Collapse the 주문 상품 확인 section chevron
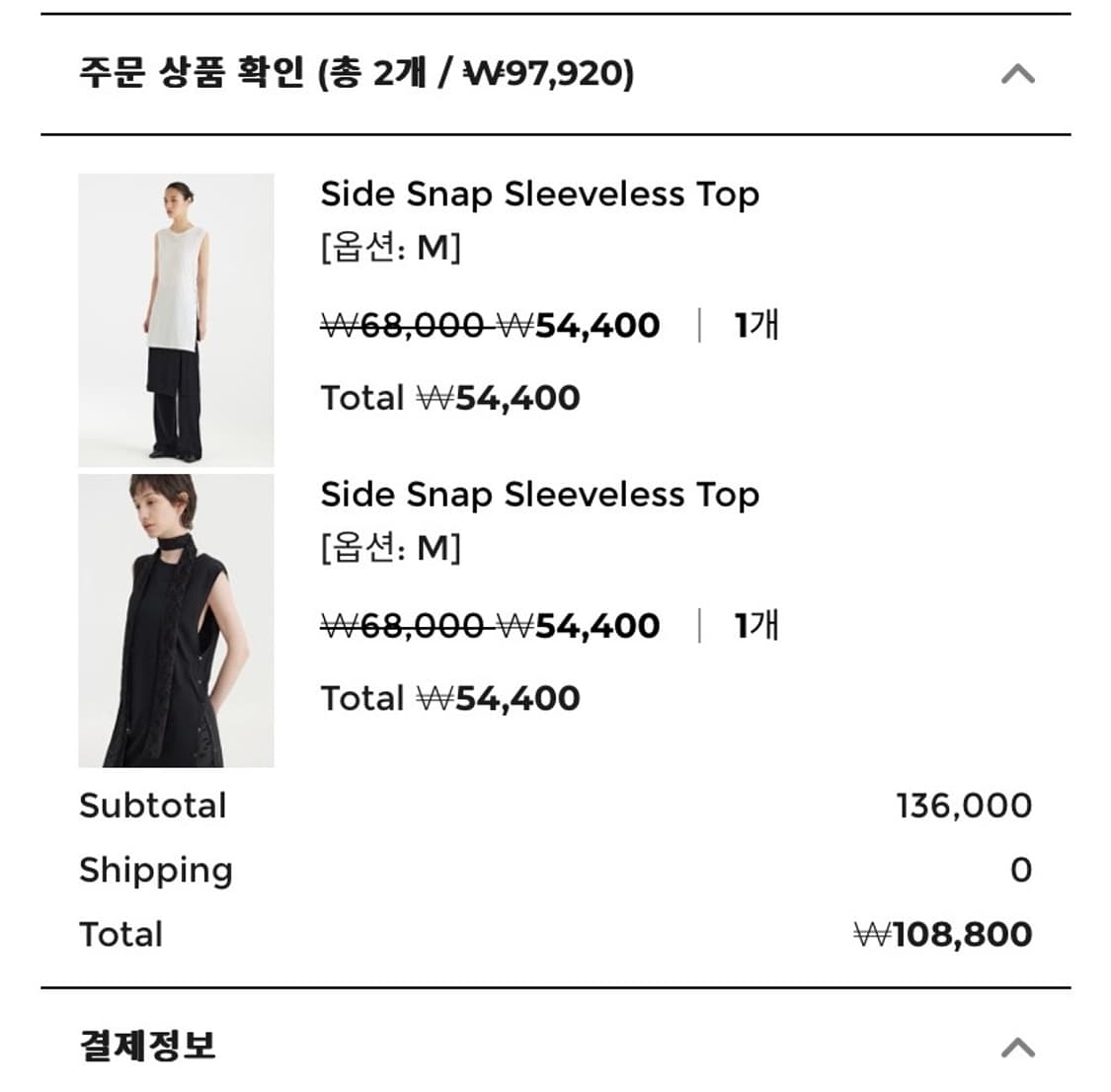1111x1092 pixels. point(1017,74)
